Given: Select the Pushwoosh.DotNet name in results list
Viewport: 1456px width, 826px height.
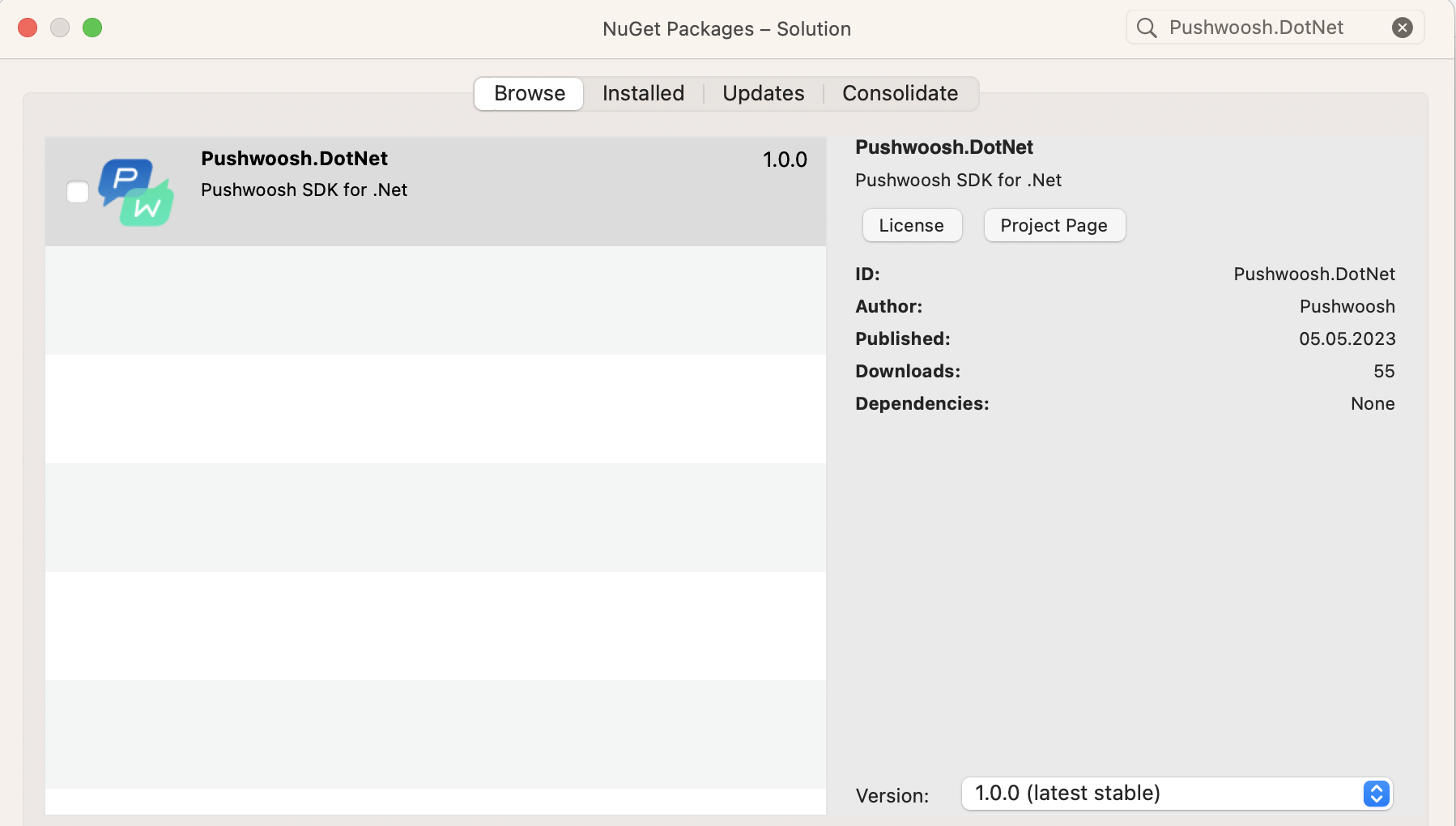Looking at the screenshot, I should (x=294, y=159).
